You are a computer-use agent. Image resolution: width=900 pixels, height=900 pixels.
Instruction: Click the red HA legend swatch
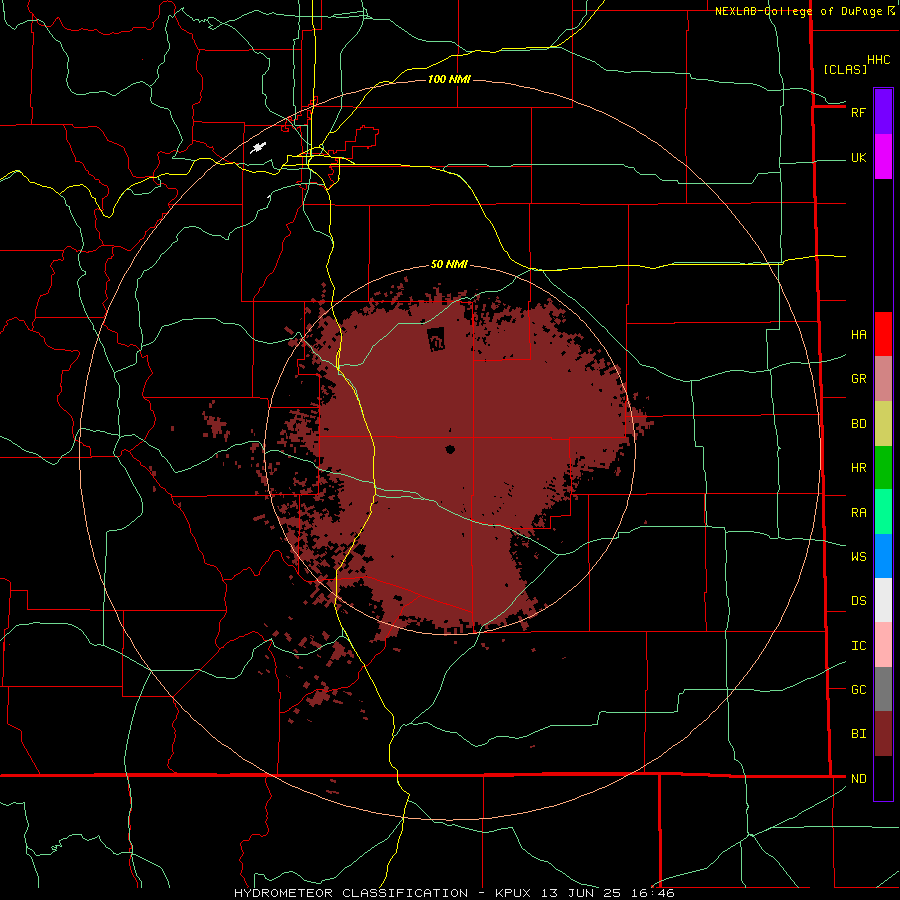pos(883,334)
